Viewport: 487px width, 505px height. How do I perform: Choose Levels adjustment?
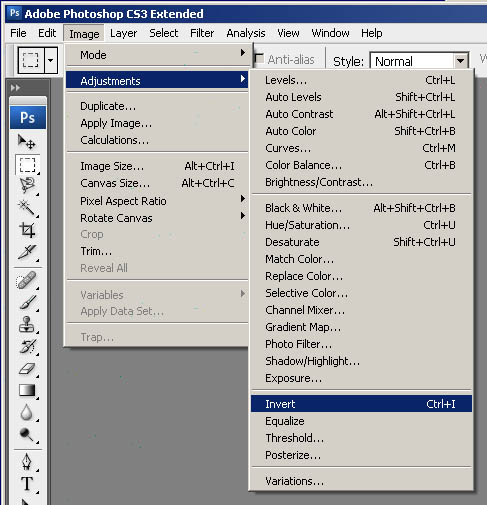click(x=361, y=80)
